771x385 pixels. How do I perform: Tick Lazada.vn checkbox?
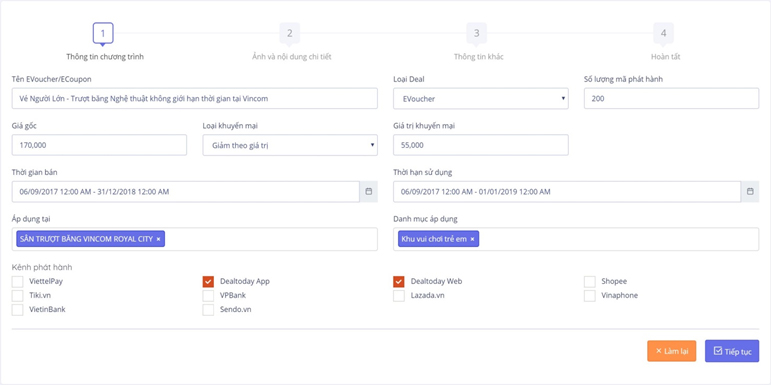tap(399, 296)
